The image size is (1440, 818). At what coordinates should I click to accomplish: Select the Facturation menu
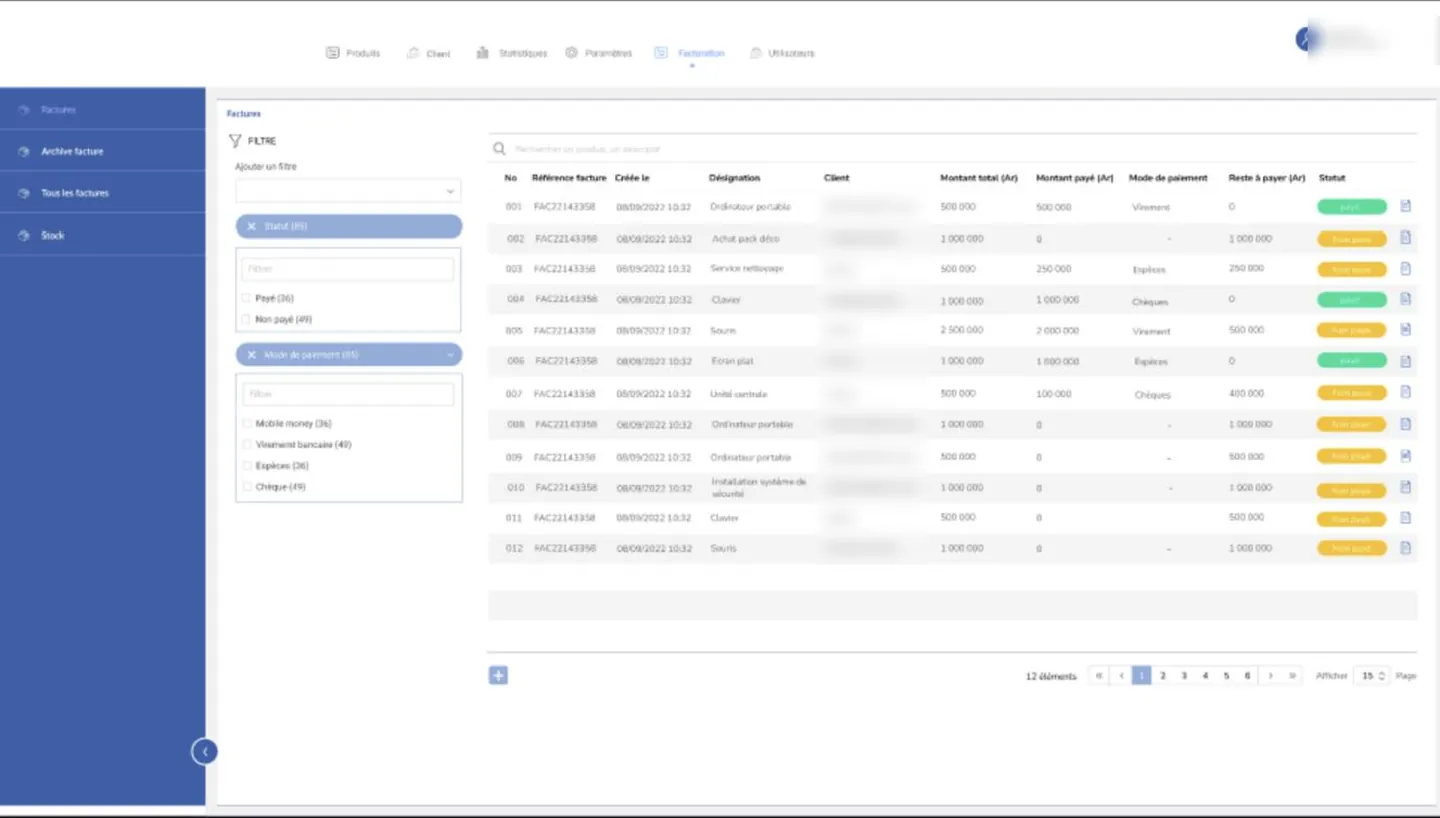pyautogui.click(x=690, y=53)
